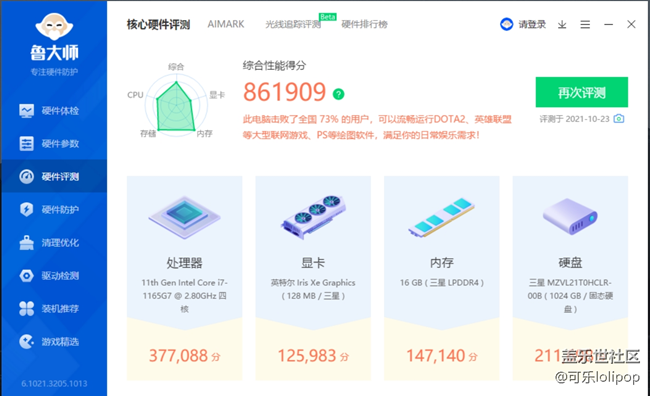This screenshot has width=650, height=396.
Task: Click the Lu Master monkey logo
Action: pyautogui.click(x=54, y=27)
